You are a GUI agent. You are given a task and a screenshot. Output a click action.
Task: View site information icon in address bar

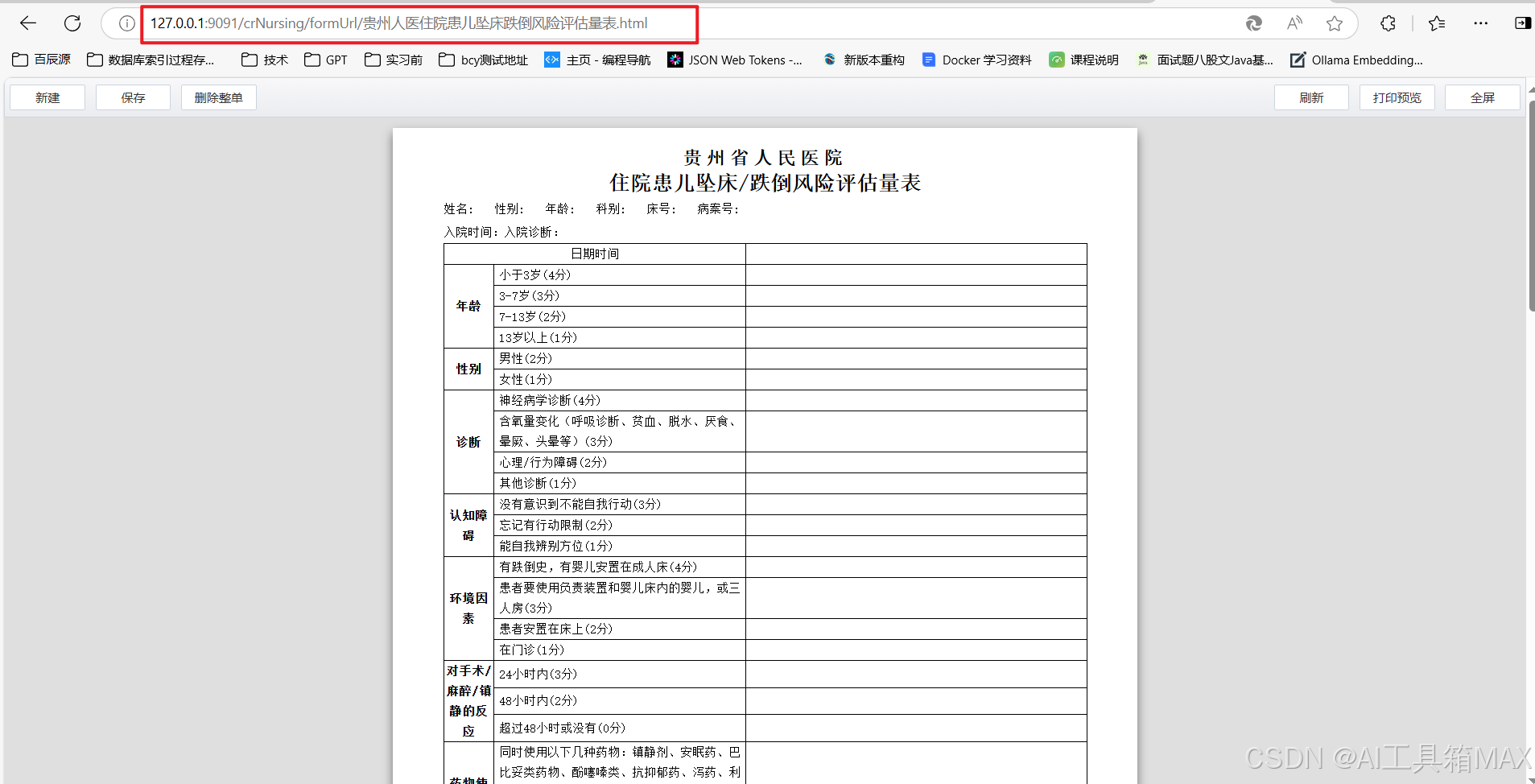(x=126, y=23)
